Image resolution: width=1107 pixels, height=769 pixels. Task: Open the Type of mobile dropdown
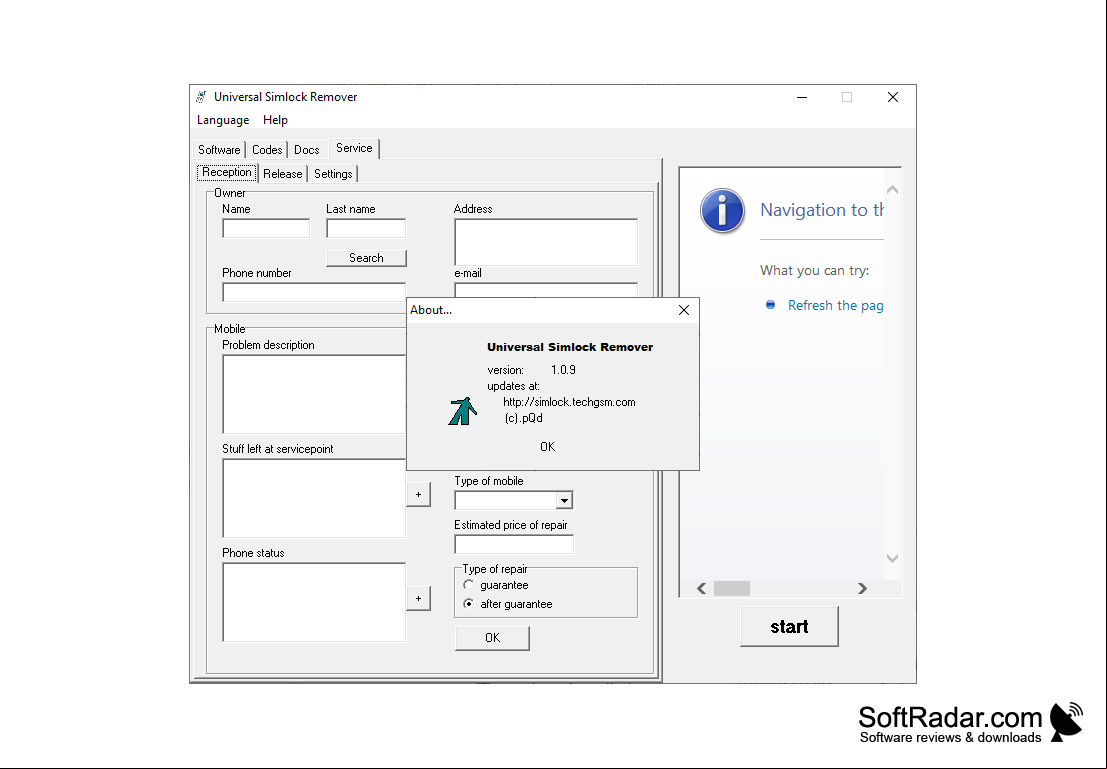point(564,501)
